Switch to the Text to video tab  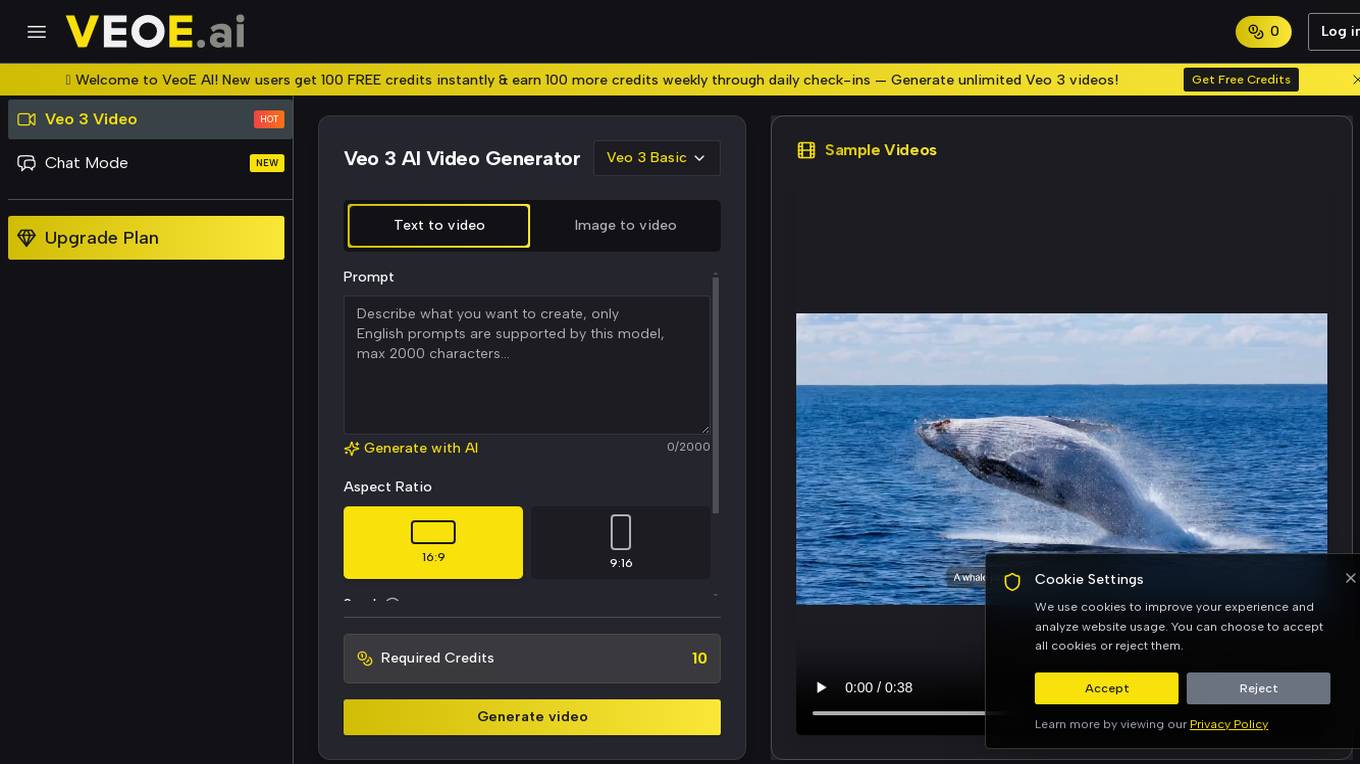[x=439, y=225]
